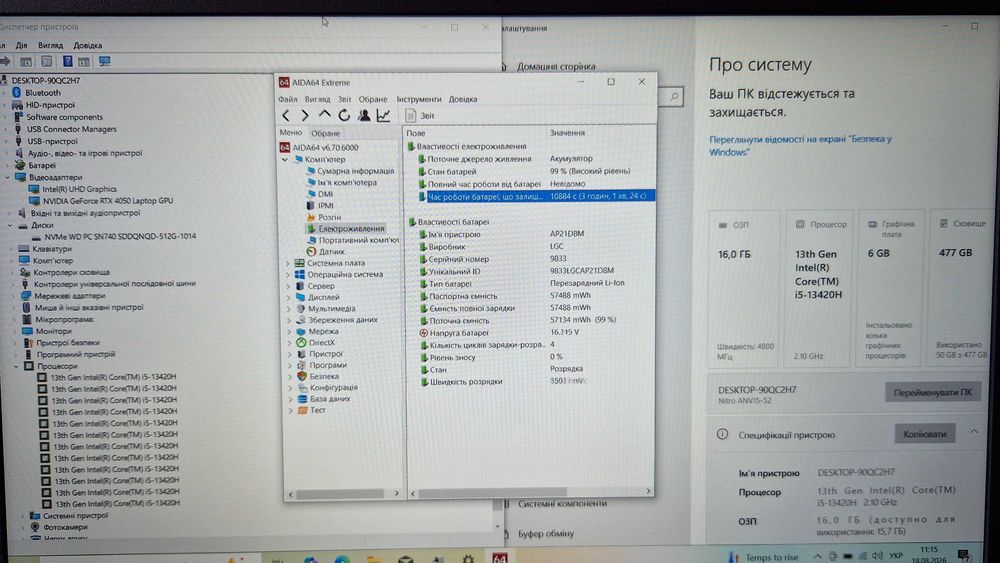1000x563 pixels.
Task: Open Довідка menu in Device Manager
Action: 87,45
